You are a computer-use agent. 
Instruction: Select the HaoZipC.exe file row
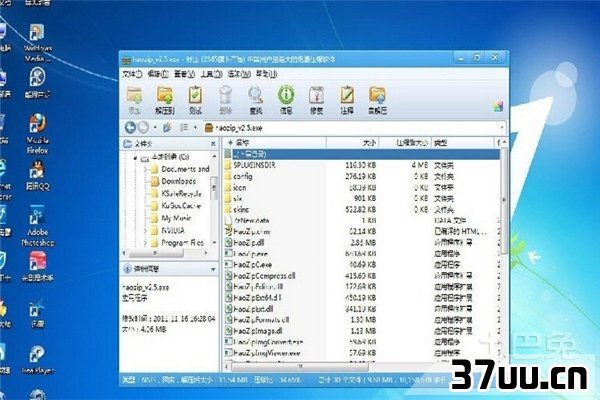click(x=362, y=265)
